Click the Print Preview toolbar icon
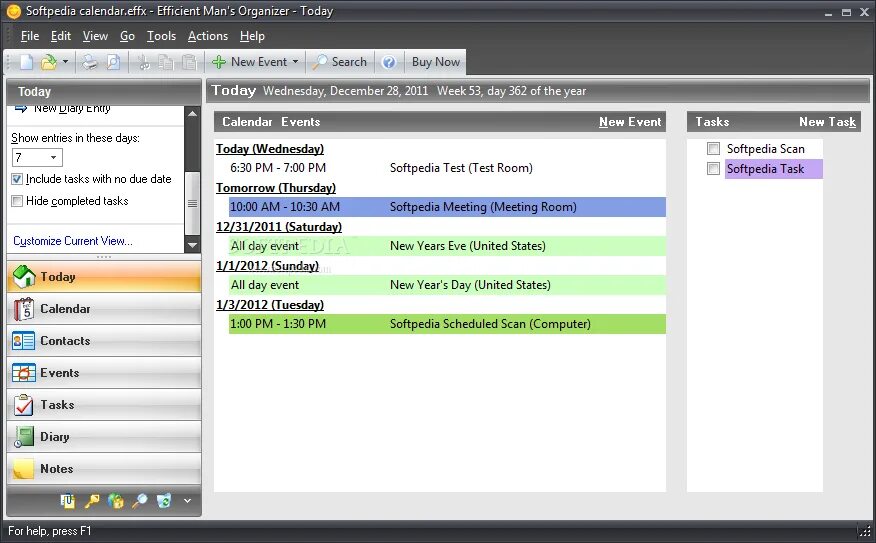This screenshot has height=543, width=876. (113, 62)
